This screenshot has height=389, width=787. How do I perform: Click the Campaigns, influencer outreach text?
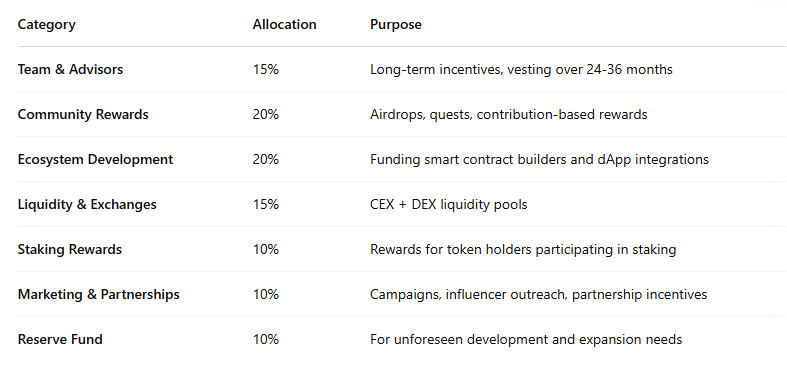tap(469, 295)
